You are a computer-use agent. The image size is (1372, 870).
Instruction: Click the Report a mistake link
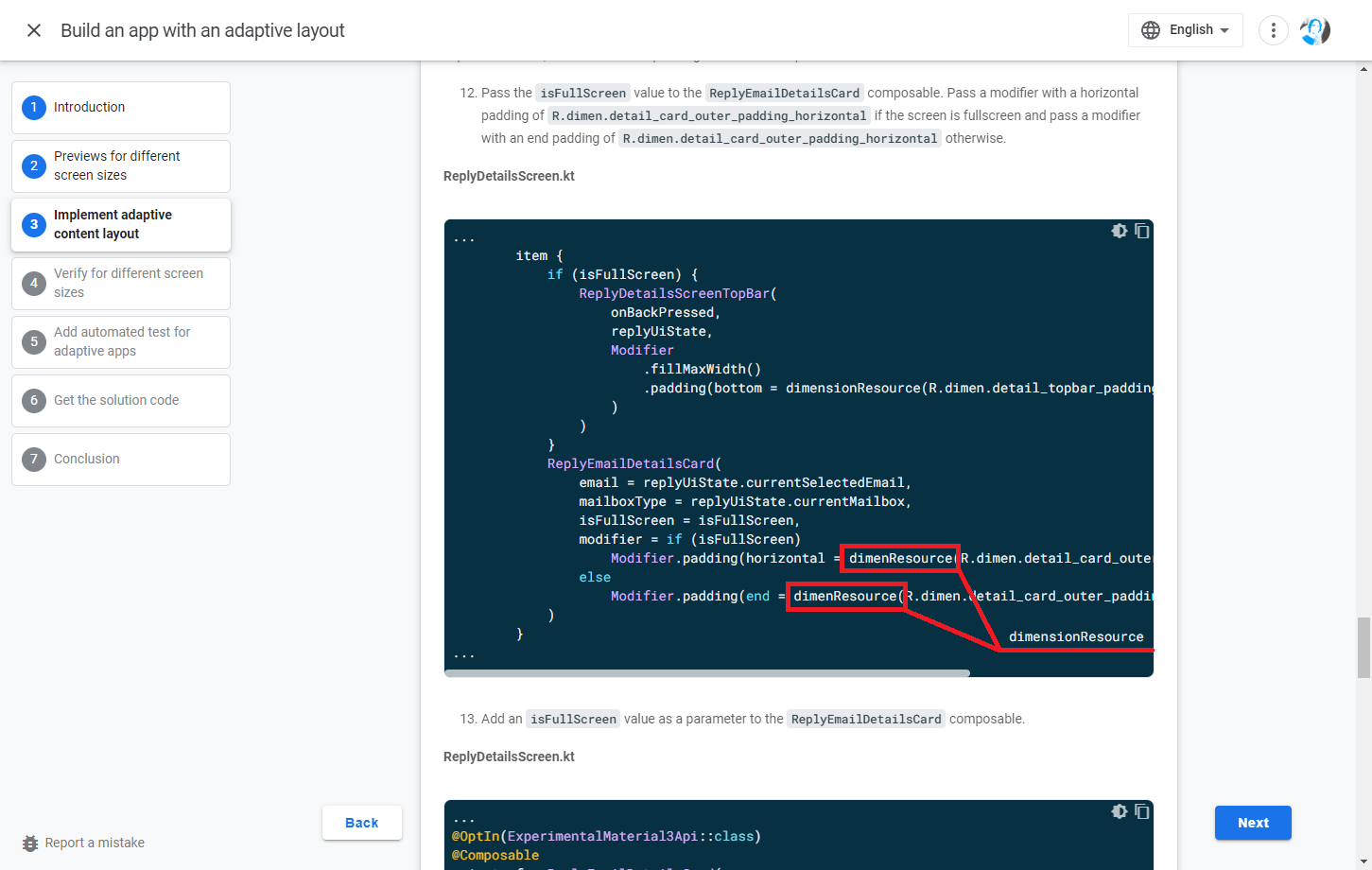point(95,843)
